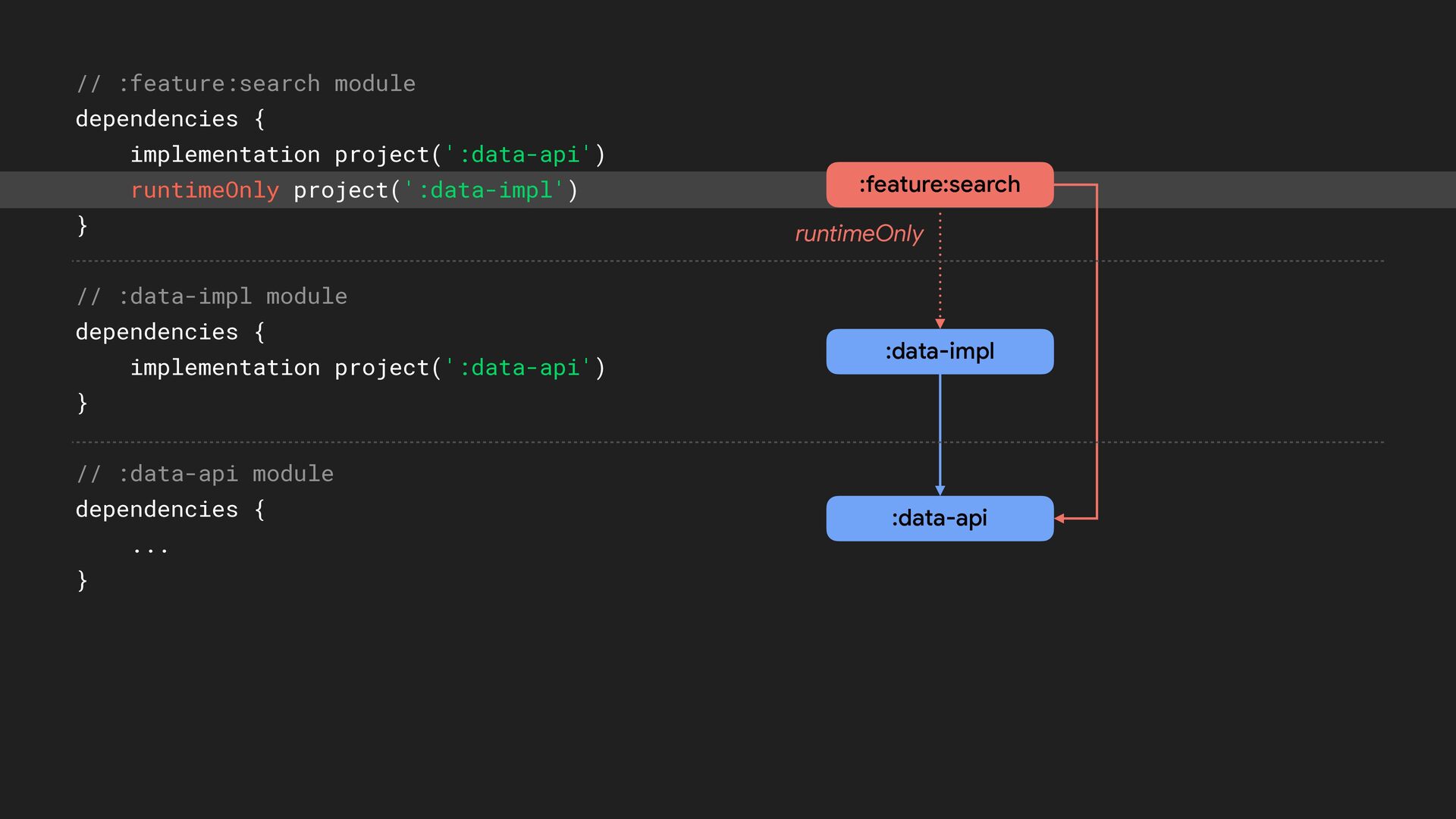Viewport: 1456px width, 819px height.
Task: Click the red runtimeOnly keyword in code
Action: click(x=205, y=190)
